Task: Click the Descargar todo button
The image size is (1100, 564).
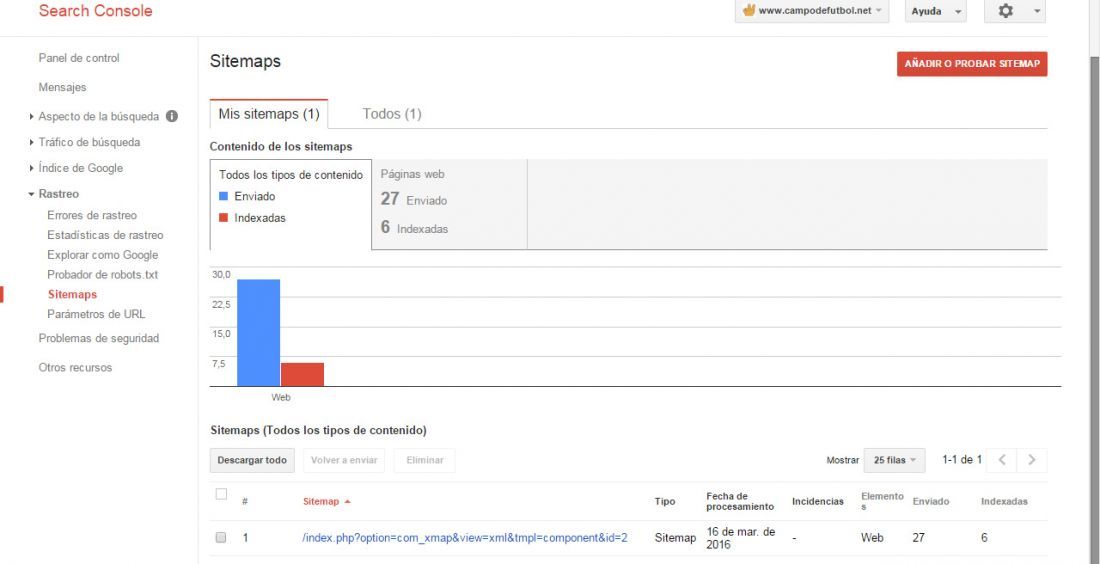Action: pos(252,460)
